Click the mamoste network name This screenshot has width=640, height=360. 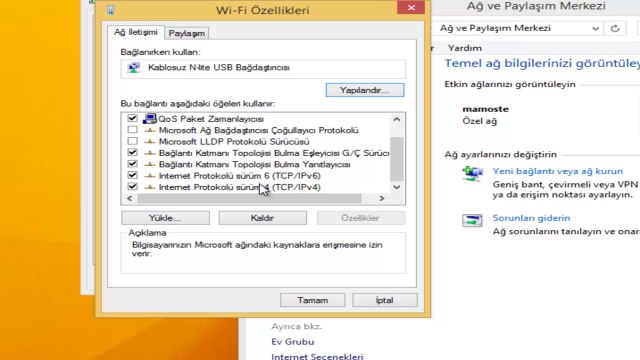(485, 109)
